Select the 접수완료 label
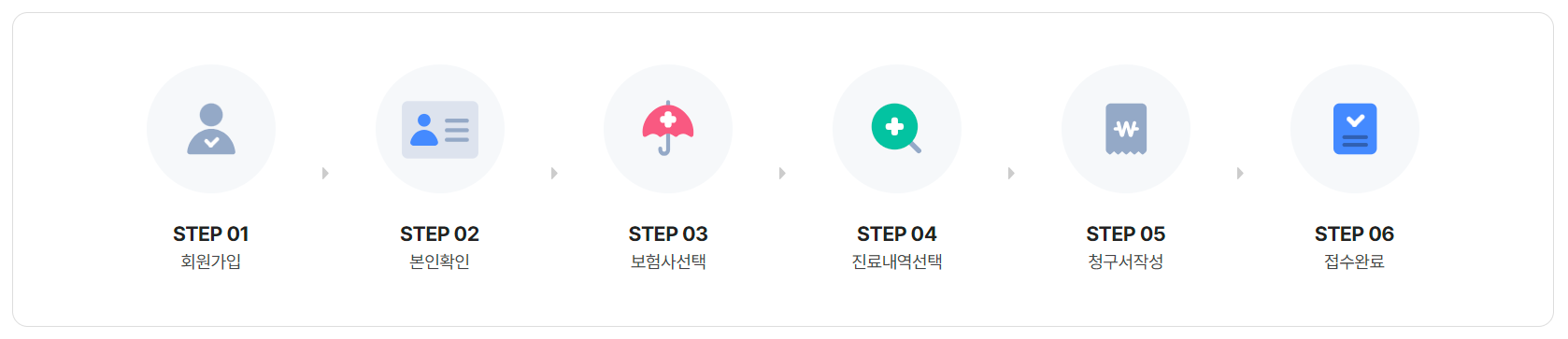The width and height of the screenshot is (1568, 339). point(1355,261)
